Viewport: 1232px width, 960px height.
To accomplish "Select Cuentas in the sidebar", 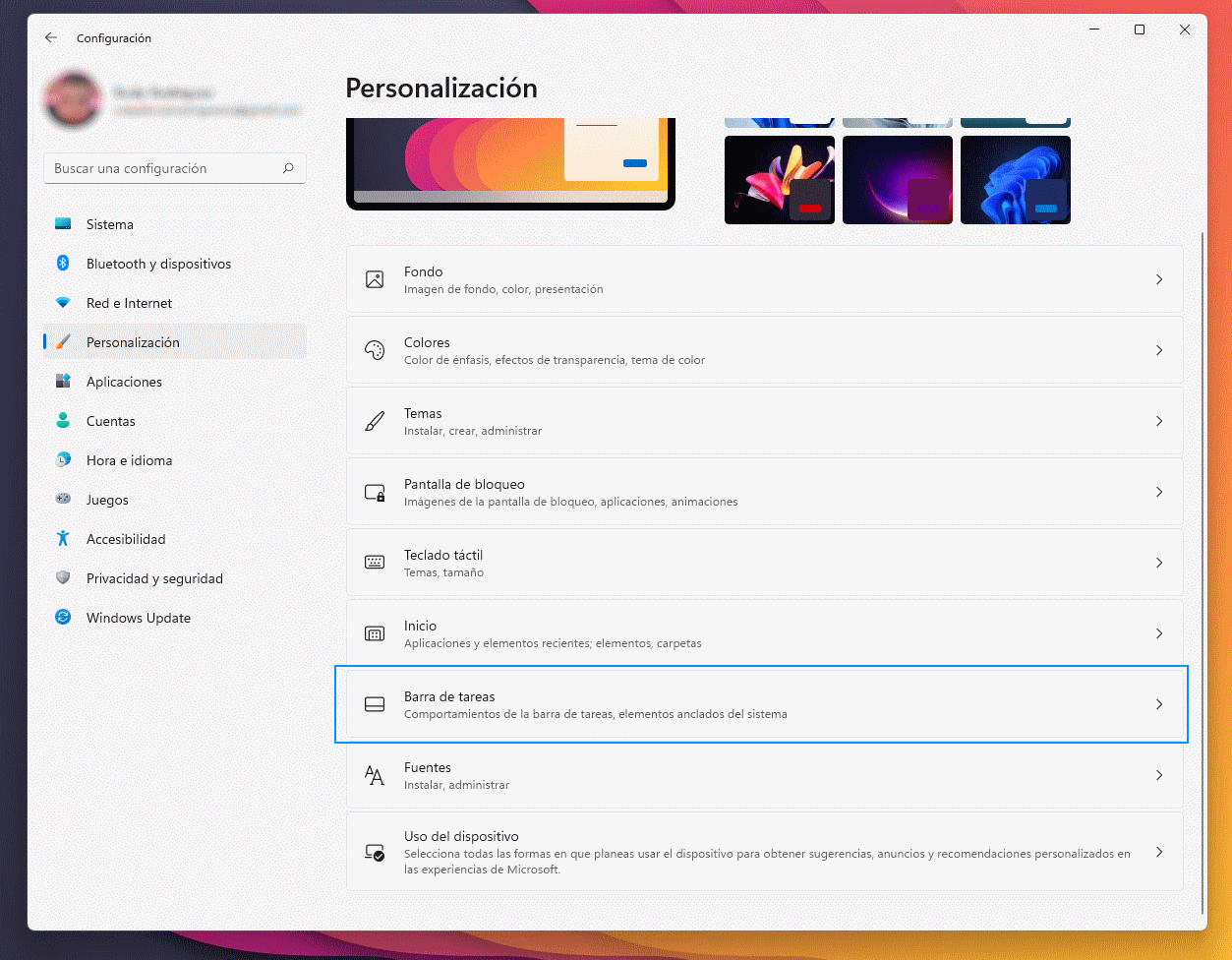I will click(x=175, y=421).
